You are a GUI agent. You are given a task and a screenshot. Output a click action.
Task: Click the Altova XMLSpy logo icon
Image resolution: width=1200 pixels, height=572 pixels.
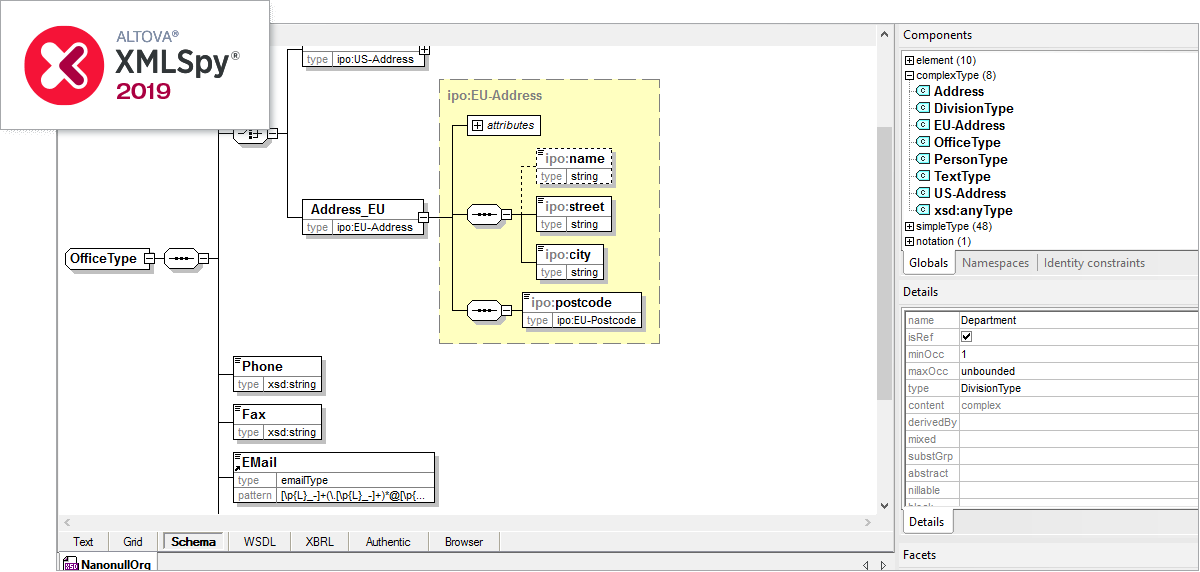coord(59,64)
